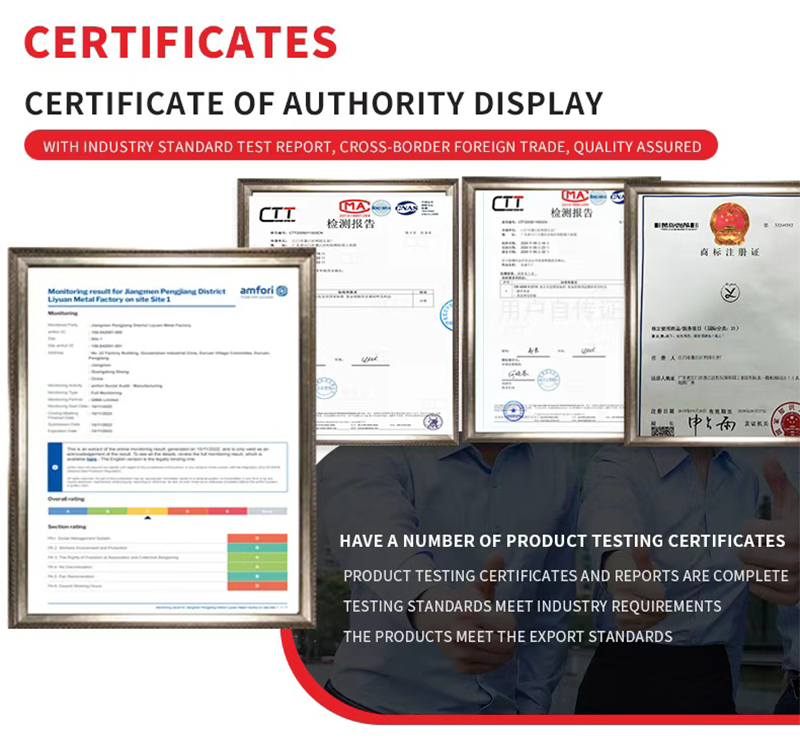Viewport: 800px width, 747px height.
Task: Click the red industry standard test report banner
Action: (371, 145)
